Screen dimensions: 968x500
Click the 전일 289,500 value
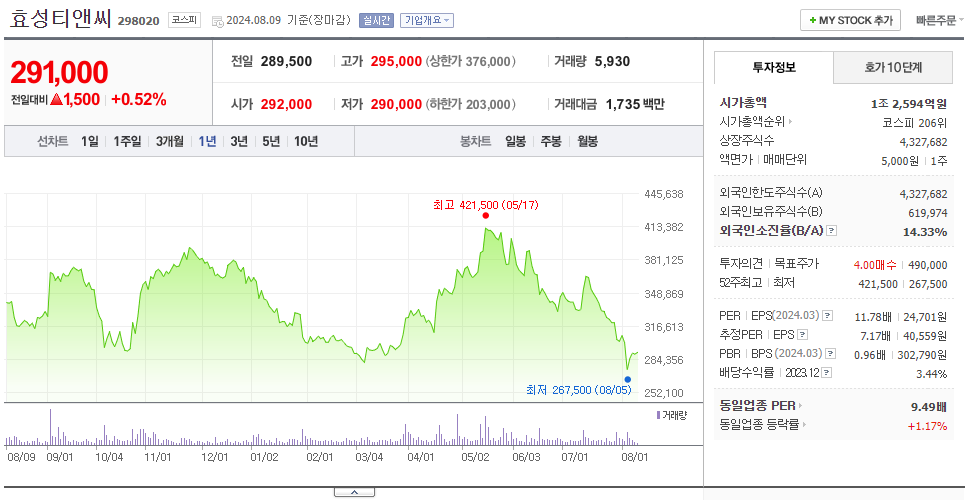click(x=286, y=61)
